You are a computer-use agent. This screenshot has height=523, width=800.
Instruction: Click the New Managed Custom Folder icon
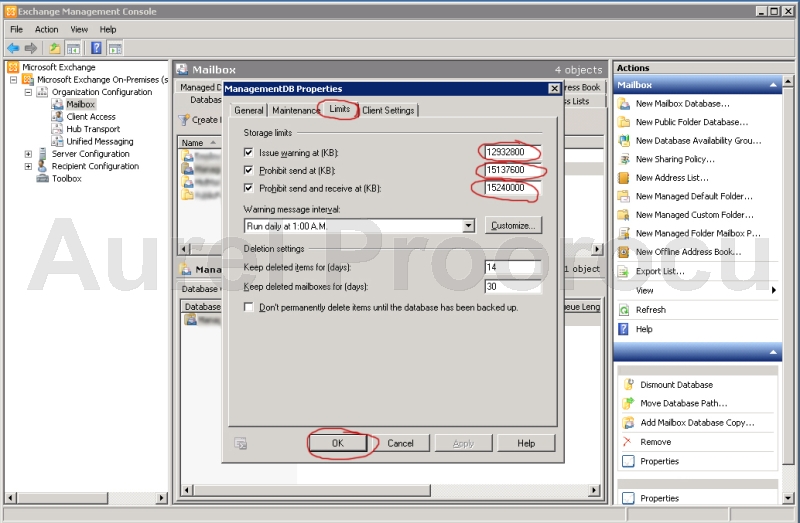(623, 215)
